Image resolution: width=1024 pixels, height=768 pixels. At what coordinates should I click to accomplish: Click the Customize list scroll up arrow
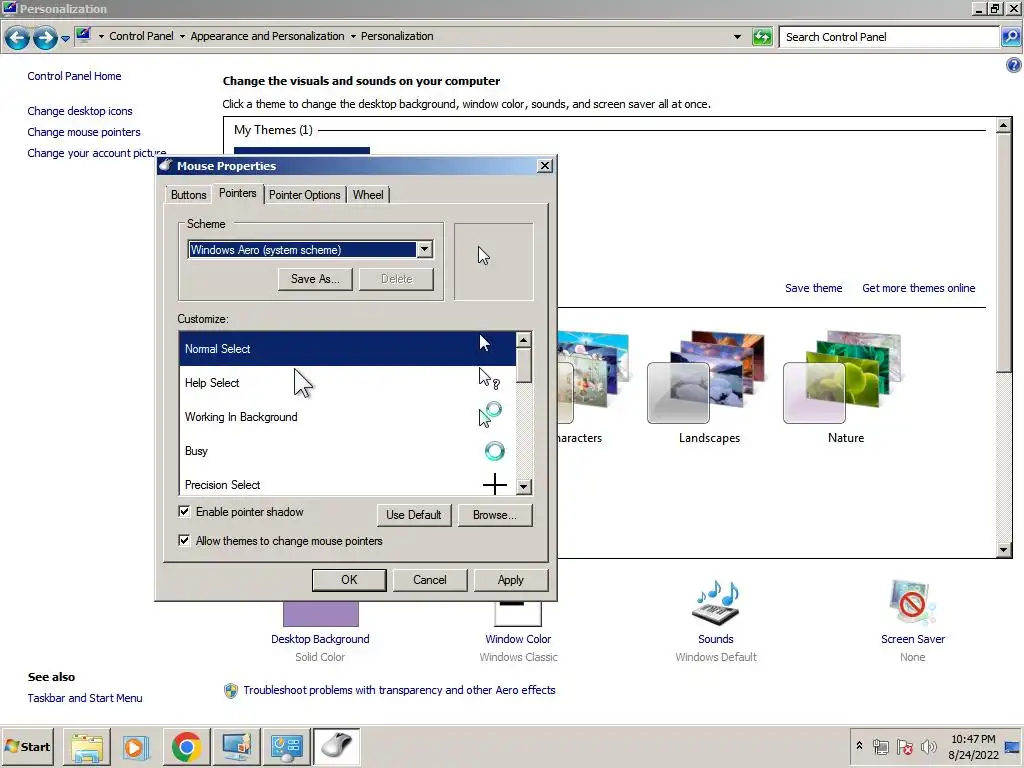(x=523, y=340)
